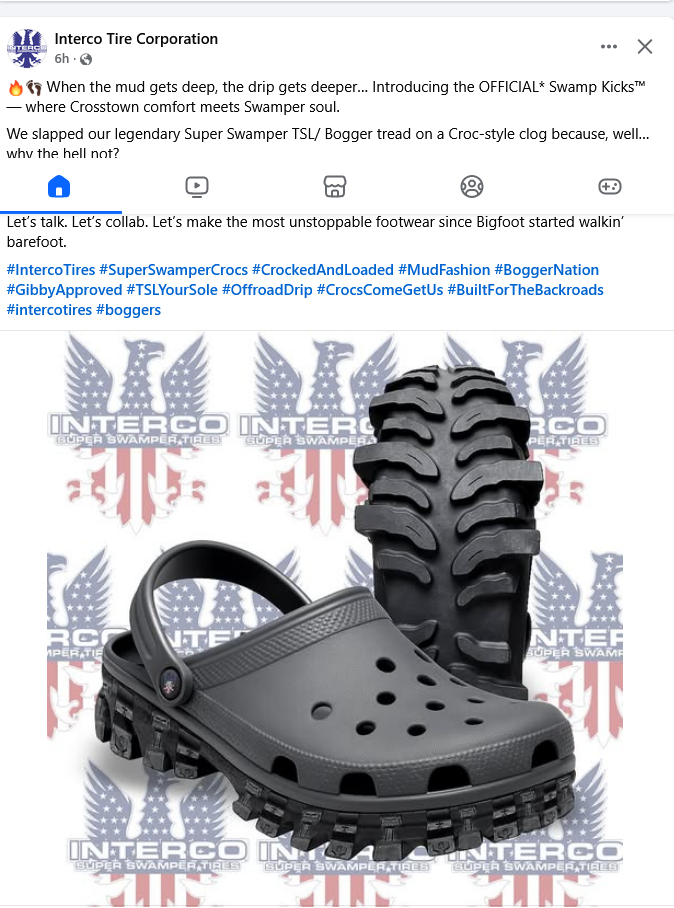Open the #GibbyApproved hashtag

pyautogui.click(x=64, y=290)
